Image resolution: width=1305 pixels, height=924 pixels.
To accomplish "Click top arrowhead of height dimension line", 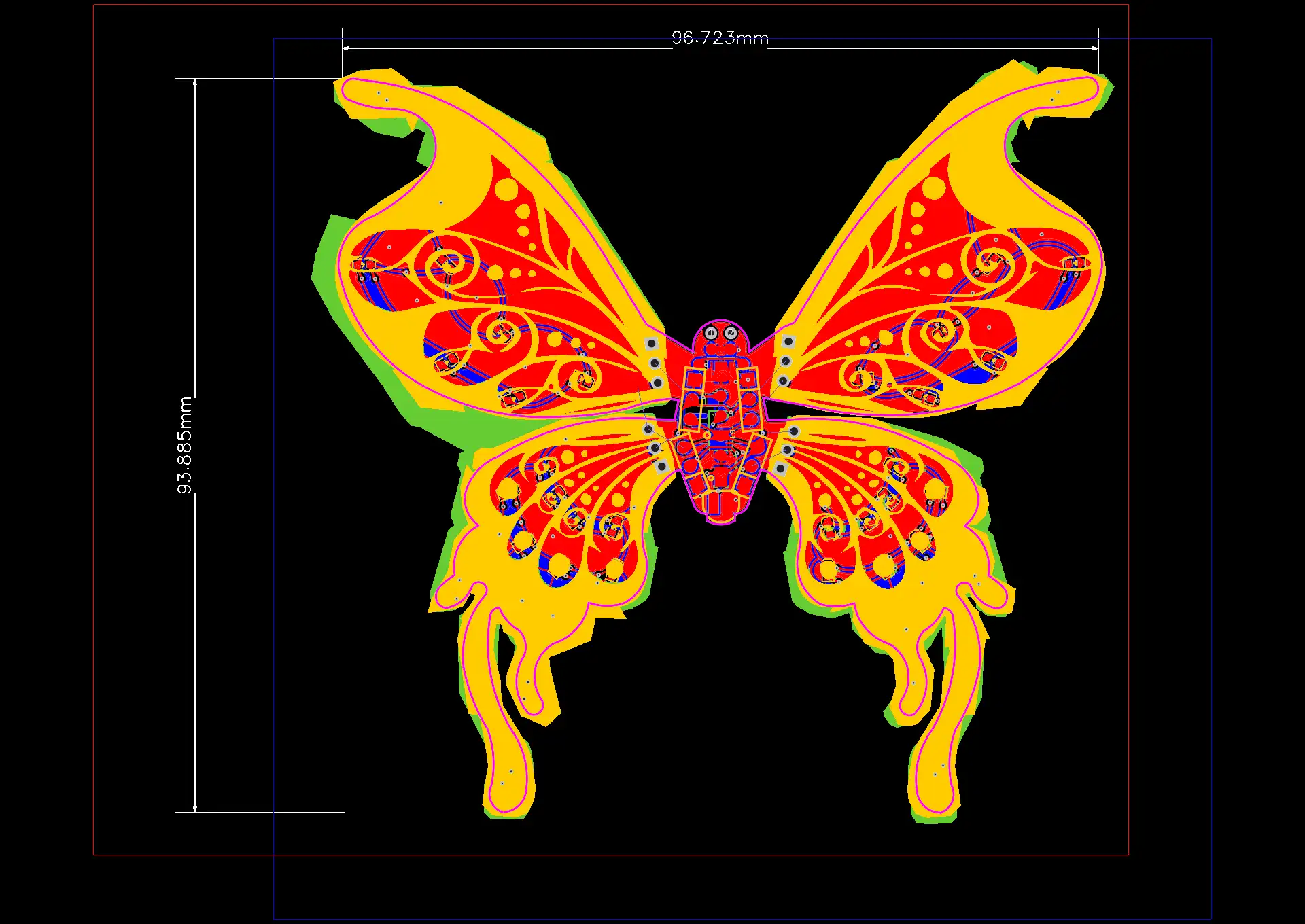I will [195, 83].
